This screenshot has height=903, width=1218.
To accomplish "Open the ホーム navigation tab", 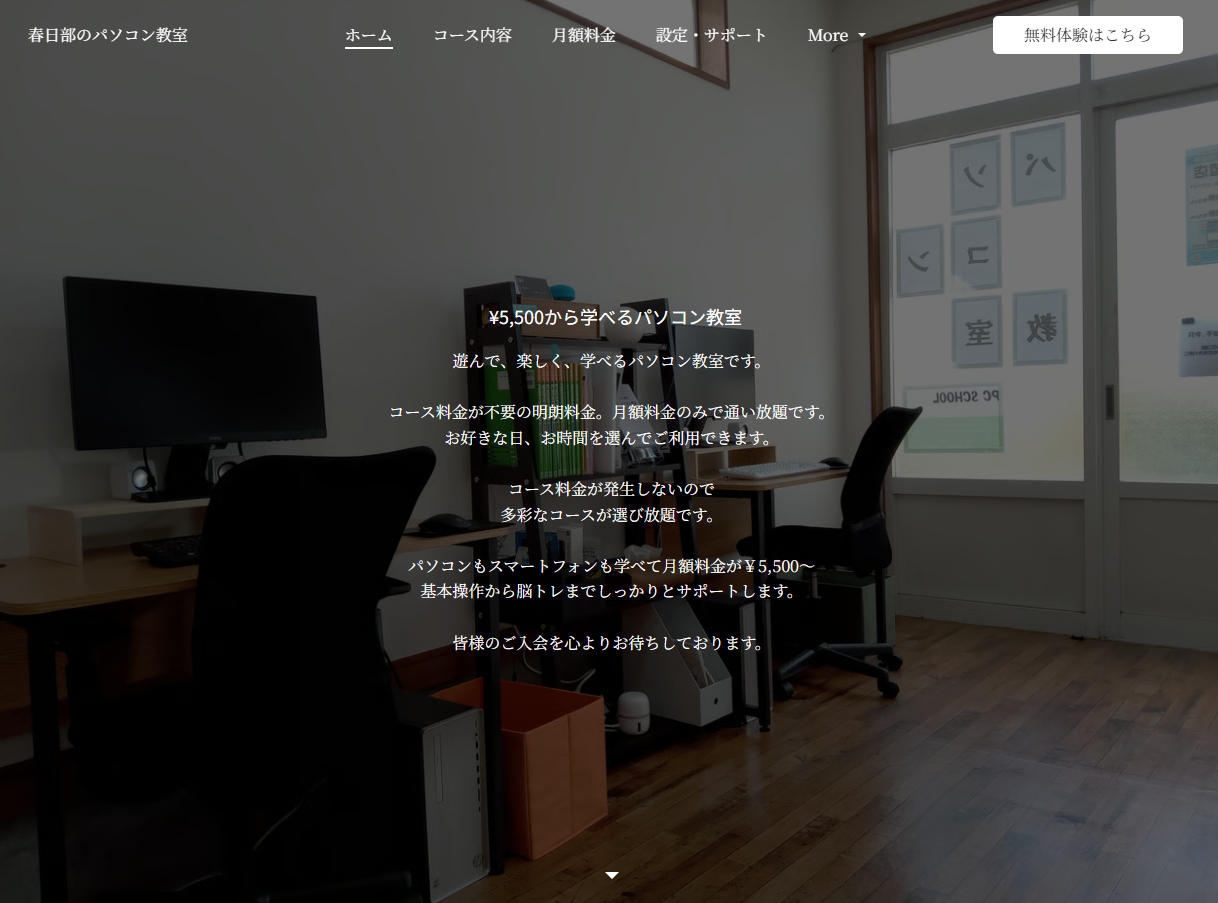I will click(369, 35).
